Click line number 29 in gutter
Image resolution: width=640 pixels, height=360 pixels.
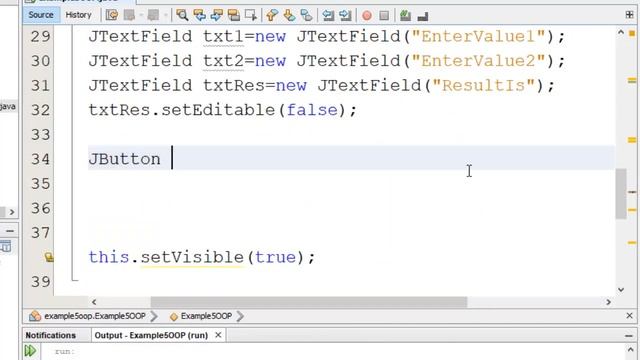click(x=40, y=37)
